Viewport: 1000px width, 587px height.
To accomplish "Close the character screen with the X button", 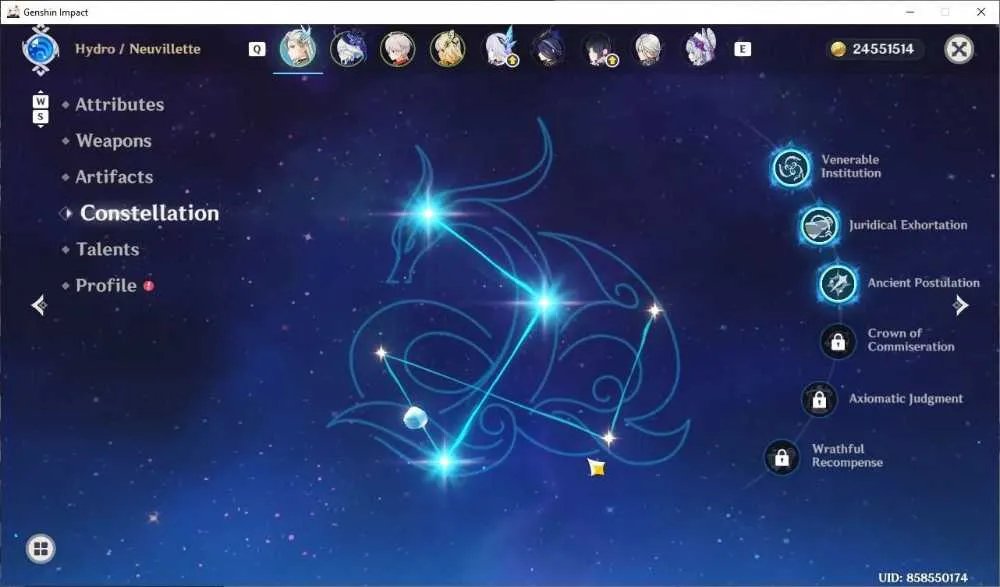I will click(959, 49).
